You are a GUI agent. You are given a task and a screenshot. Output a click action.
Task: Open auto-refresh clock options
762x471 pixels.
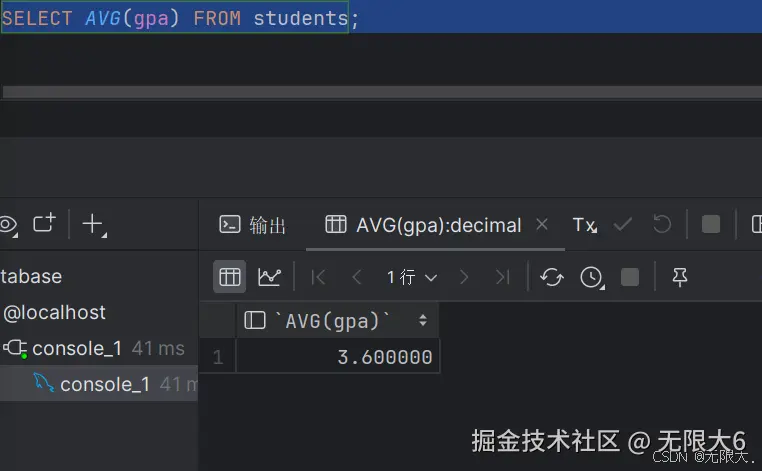(592, 278)
